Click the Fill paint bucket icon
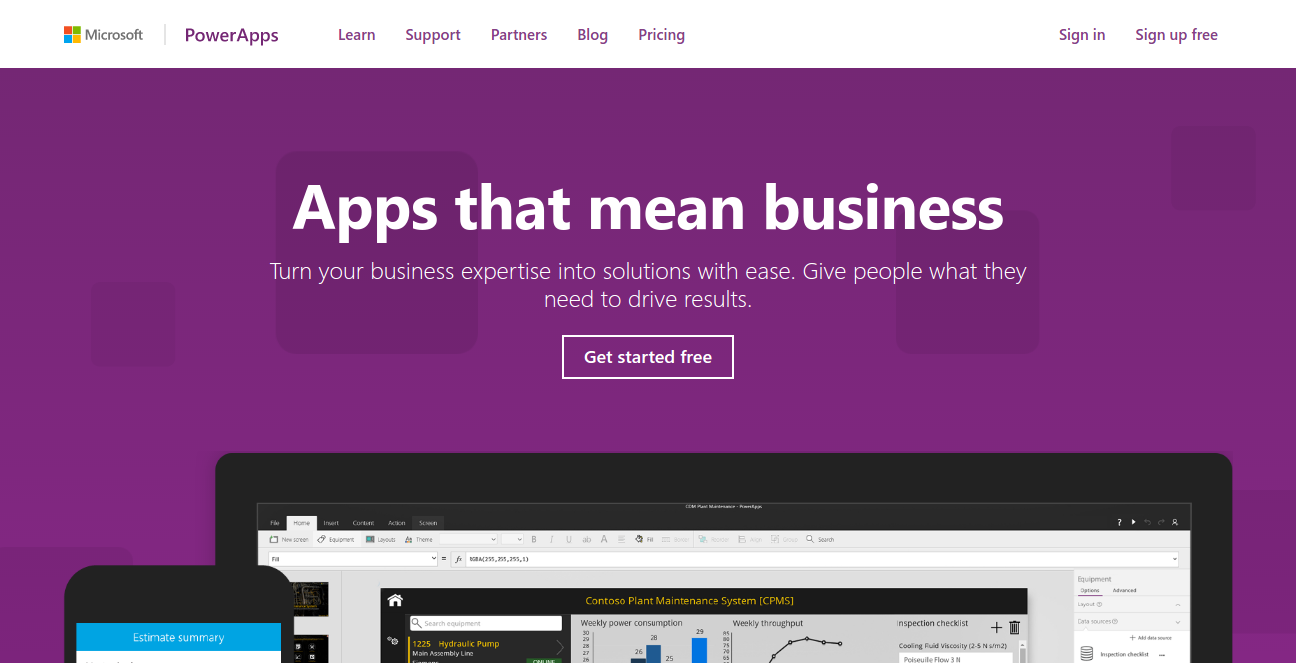Image resolution: width=1296 pixels, height=663 pixels. pos(639,539)
